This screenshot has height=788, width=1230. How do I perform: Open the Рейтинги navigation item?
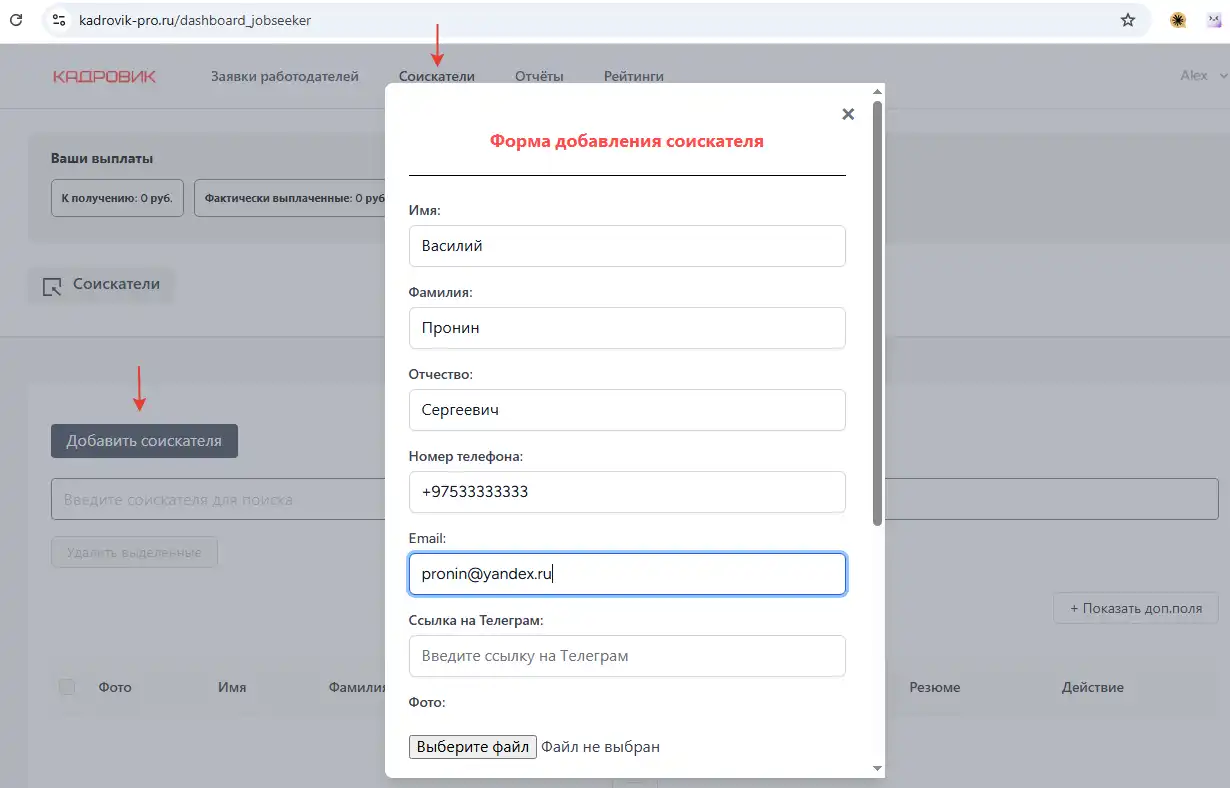tap(633, 76)
